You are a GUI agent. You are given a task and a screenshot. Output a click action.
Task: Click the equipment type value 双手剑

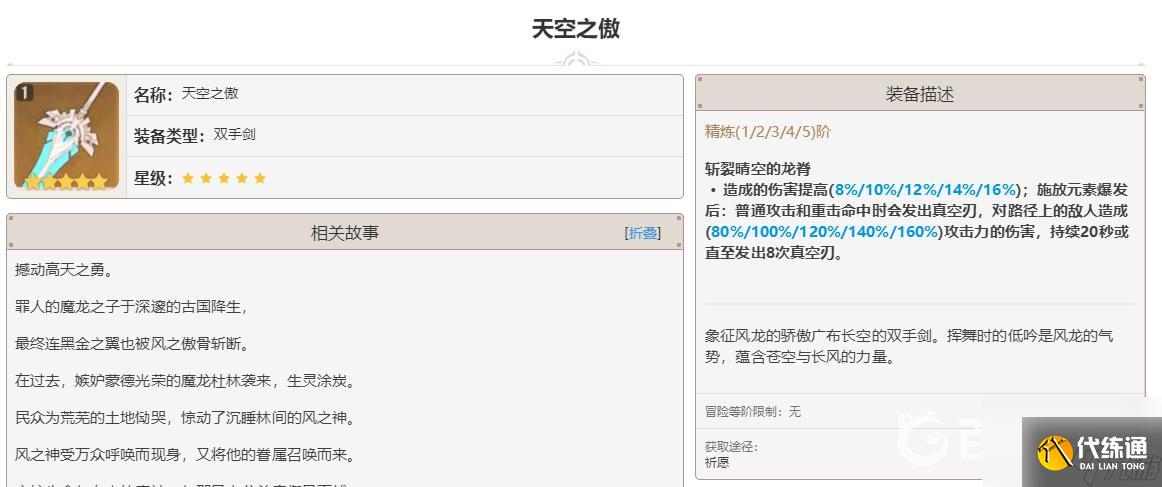click(234, 135)
